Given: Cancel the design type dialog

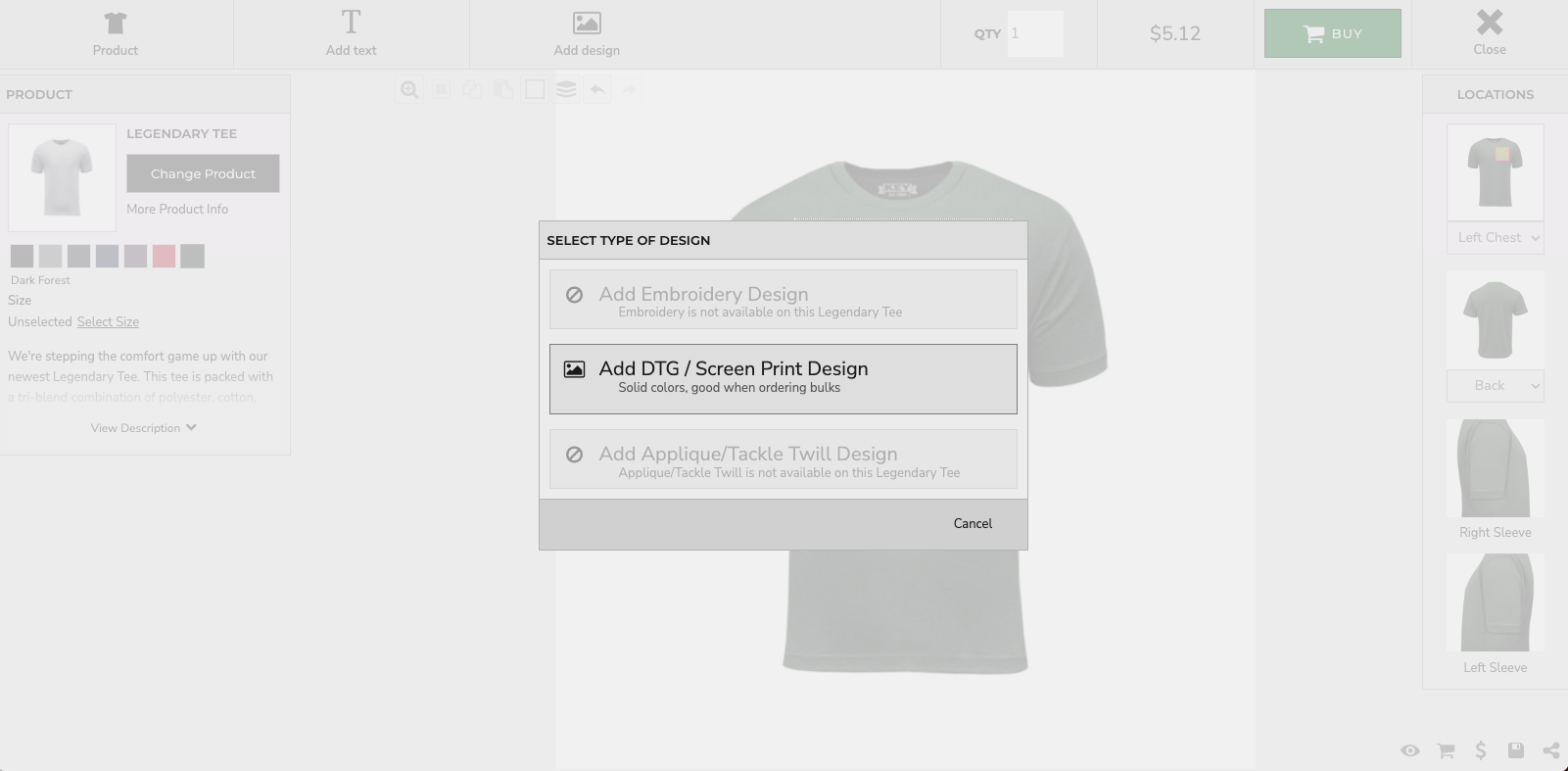Looking at the screenshot, I should (x=972, y=523).
